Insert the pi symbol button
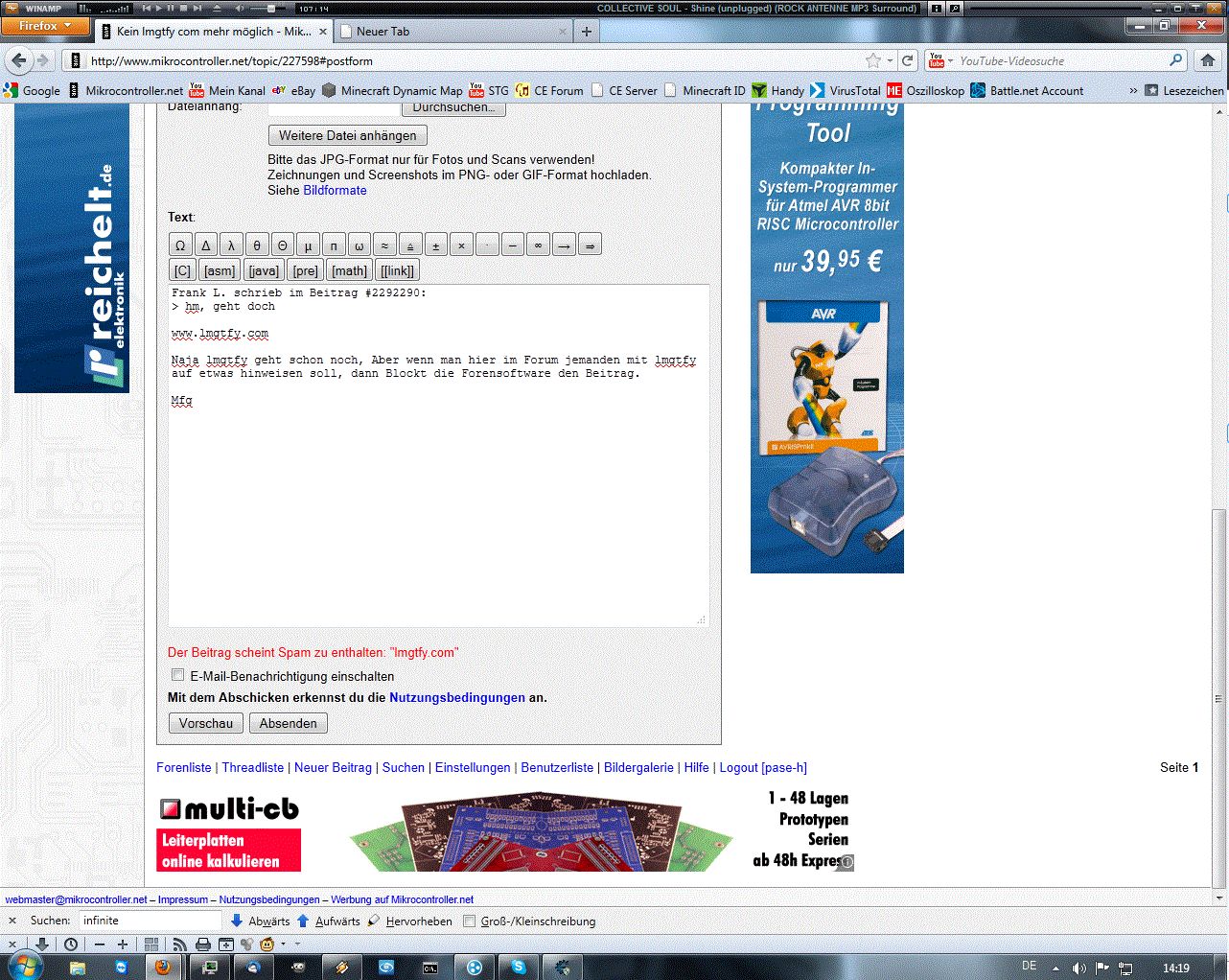1229x980 pixels. point(334,245)
